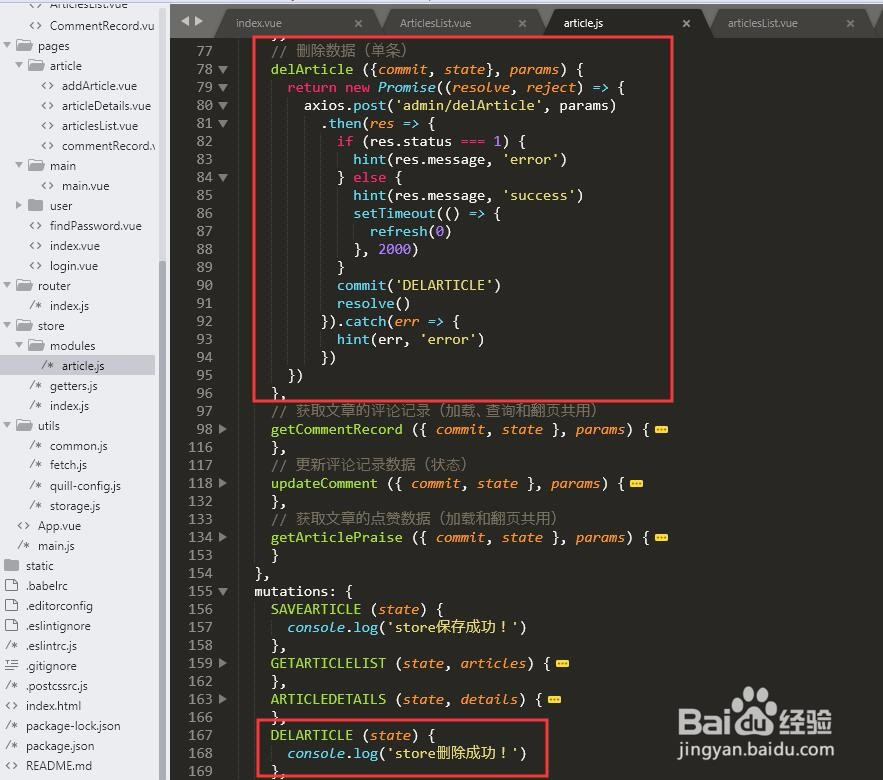The width and height of the screenshot is (883, 780).
Task: Unfold ARTICLEDETAILS at line 163
Action: [x=223, y=699]
